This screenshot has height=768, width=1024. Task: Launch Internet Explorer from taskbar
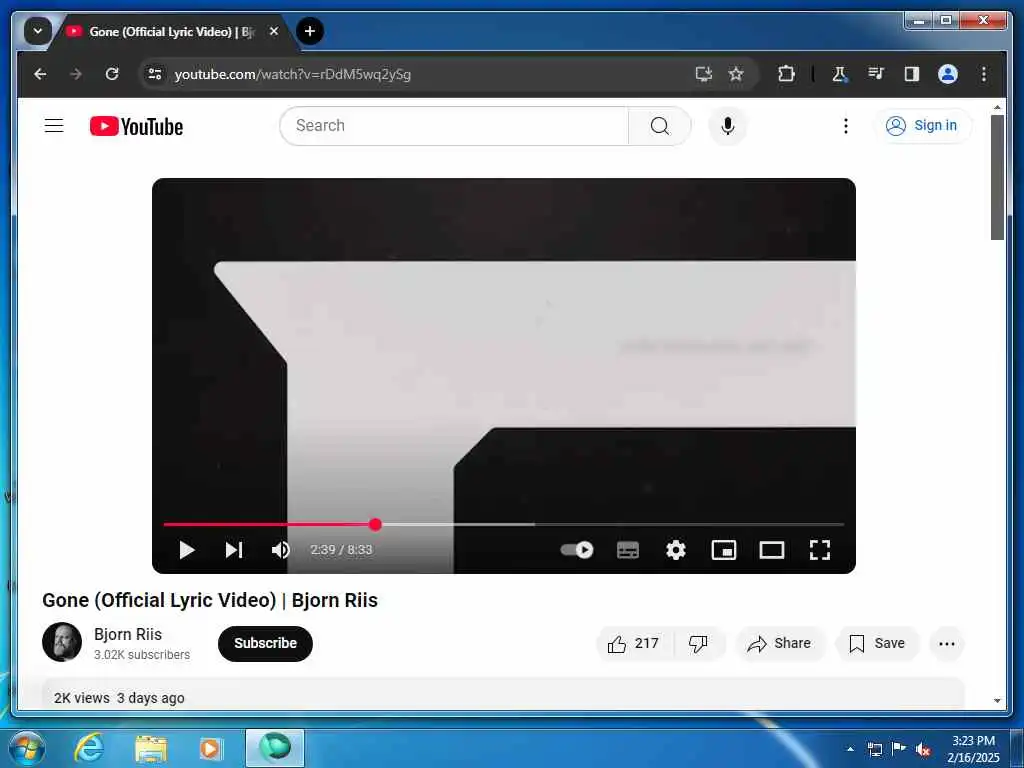(89, 748)
